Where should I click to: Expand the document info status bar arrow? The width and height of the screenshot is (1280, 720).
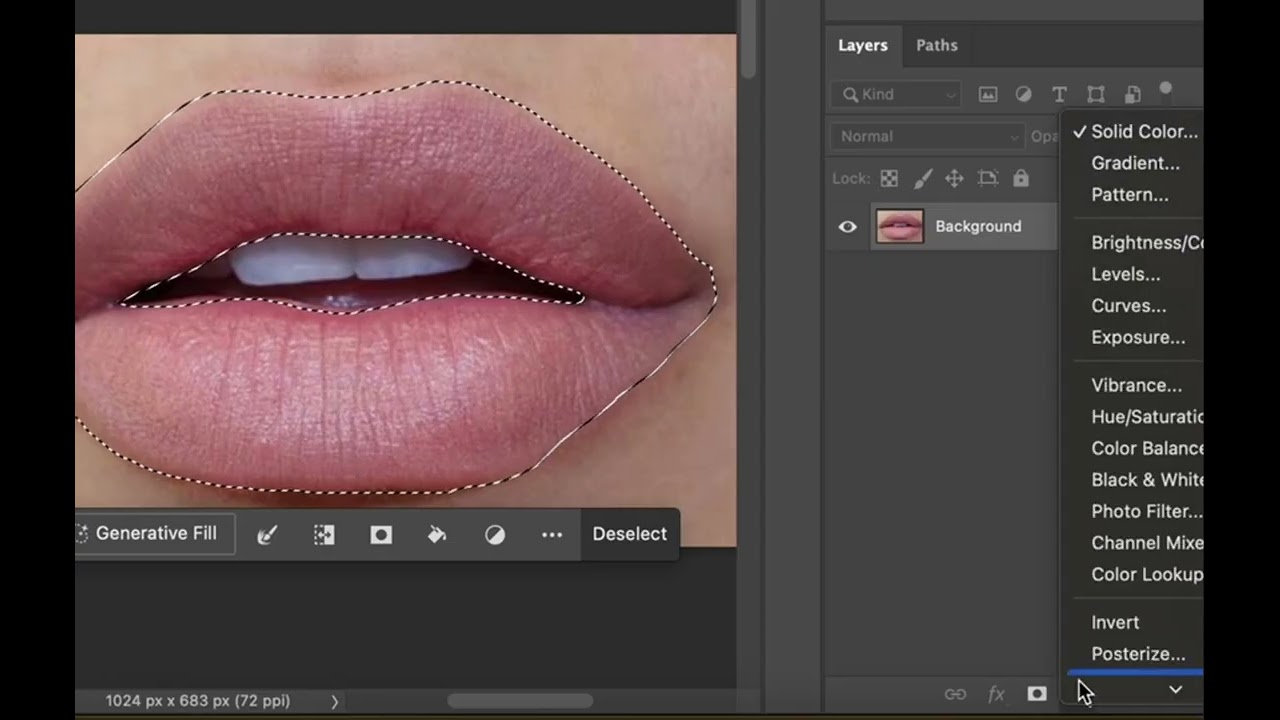pyautogui.click(x=334, y=702)
